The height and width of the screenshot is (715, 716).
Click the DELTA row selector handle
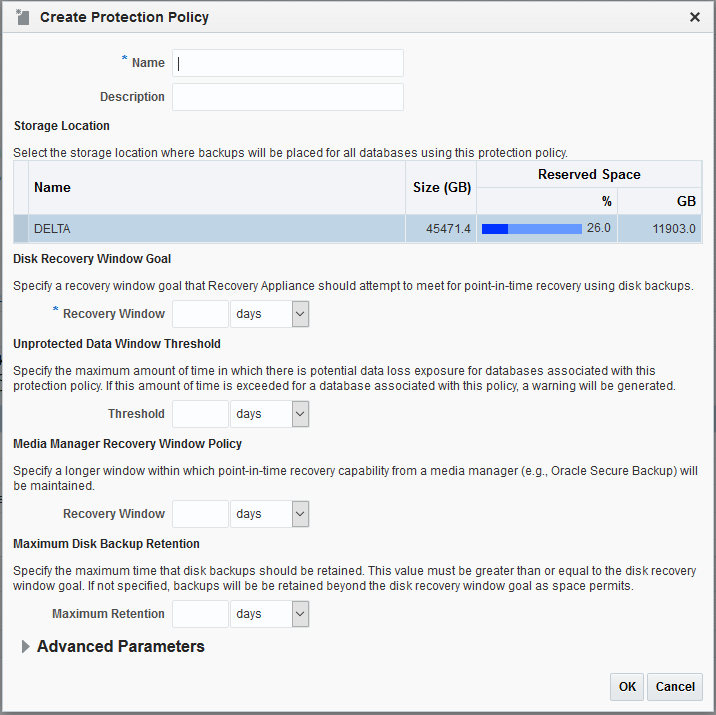pyautogui.click(x=21, y=228)
